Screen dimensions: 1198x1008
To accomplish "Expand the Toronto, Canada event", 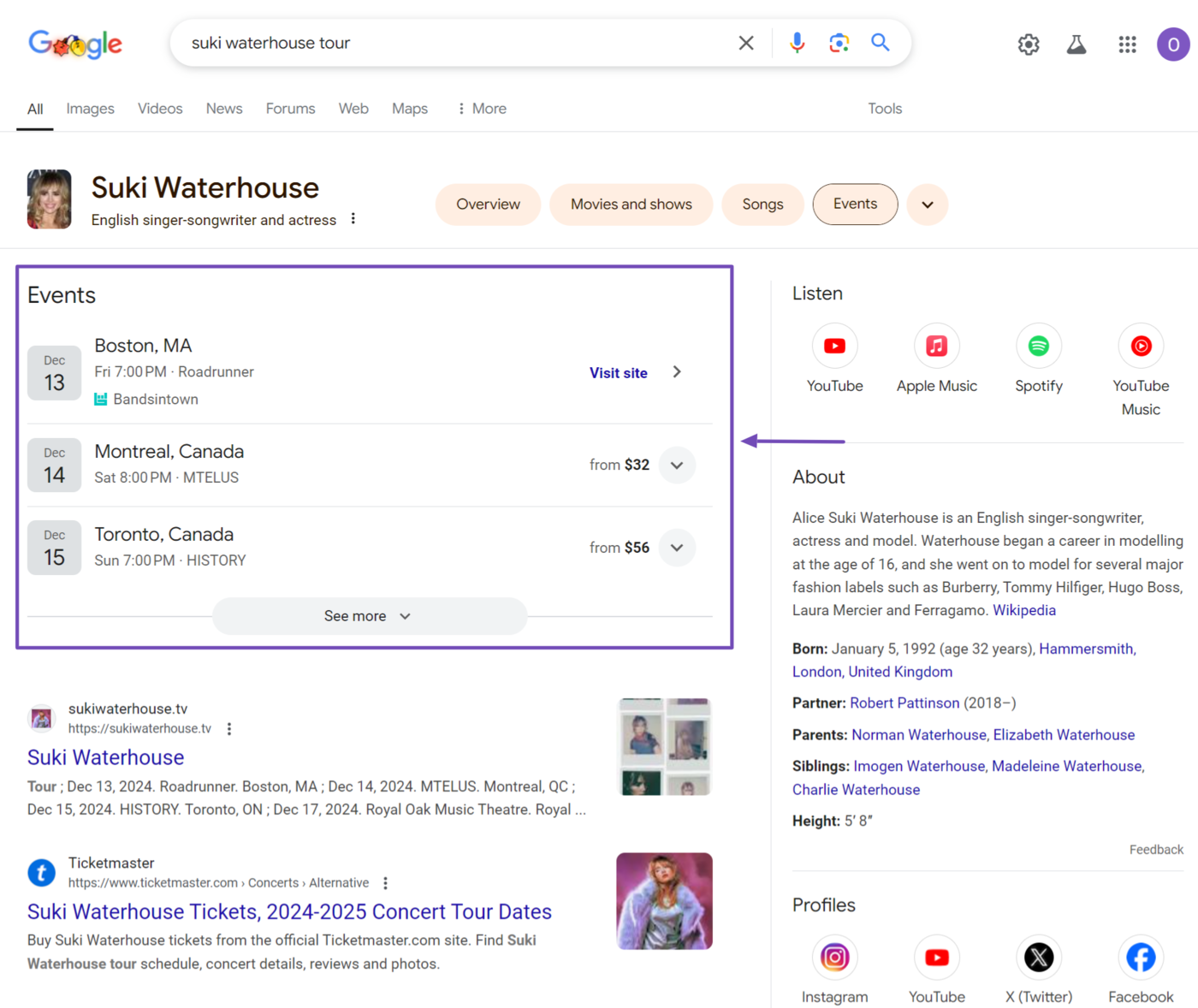I will pos(677,548).
